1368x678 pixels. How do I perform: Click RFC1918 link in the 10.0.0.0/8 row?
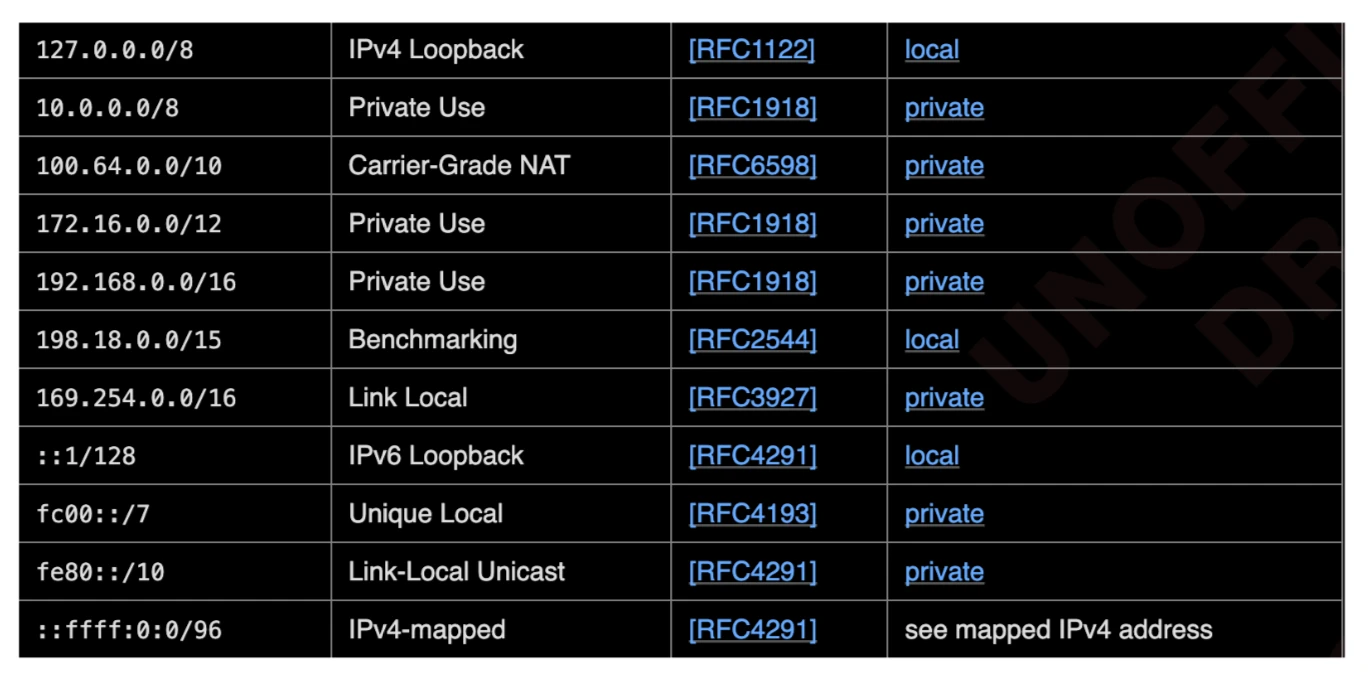pos(752,108)
